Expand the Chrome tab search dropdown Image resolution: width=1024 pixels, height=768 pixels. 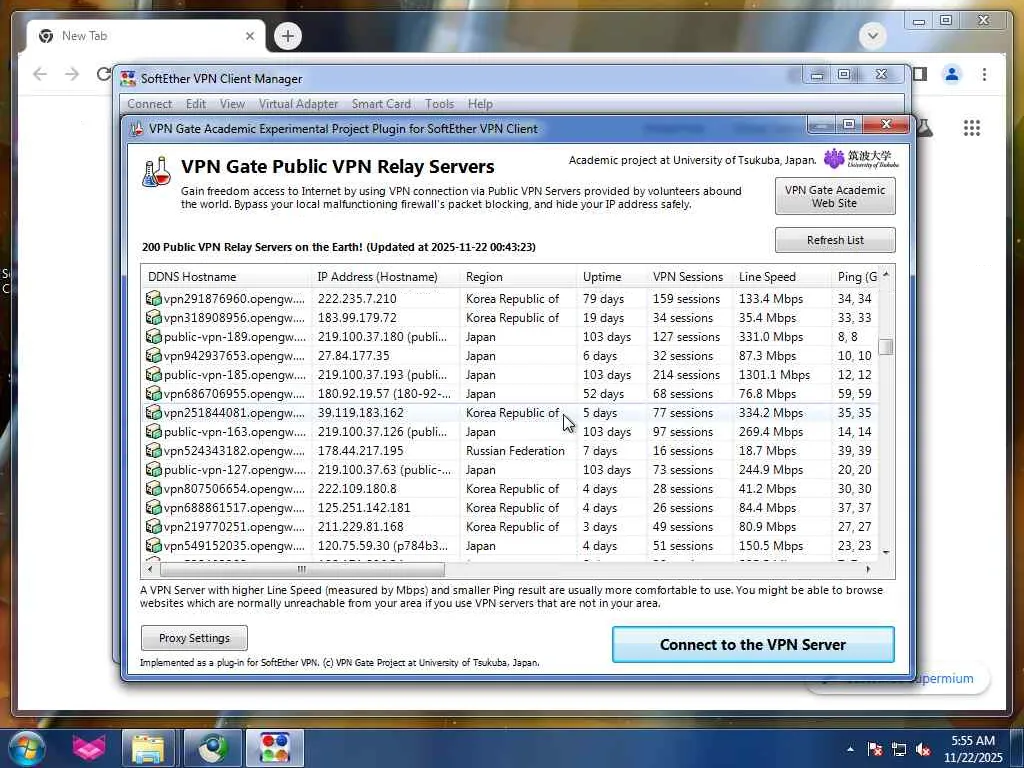click(872, 36)
